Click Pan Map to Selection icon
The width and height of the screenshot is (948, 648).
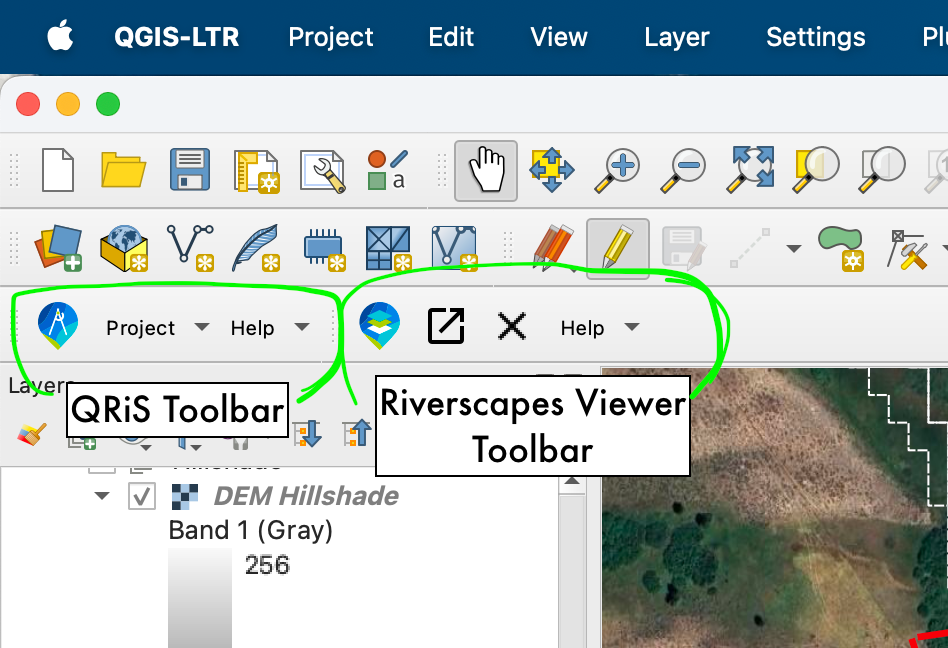(x=551, y=170)
